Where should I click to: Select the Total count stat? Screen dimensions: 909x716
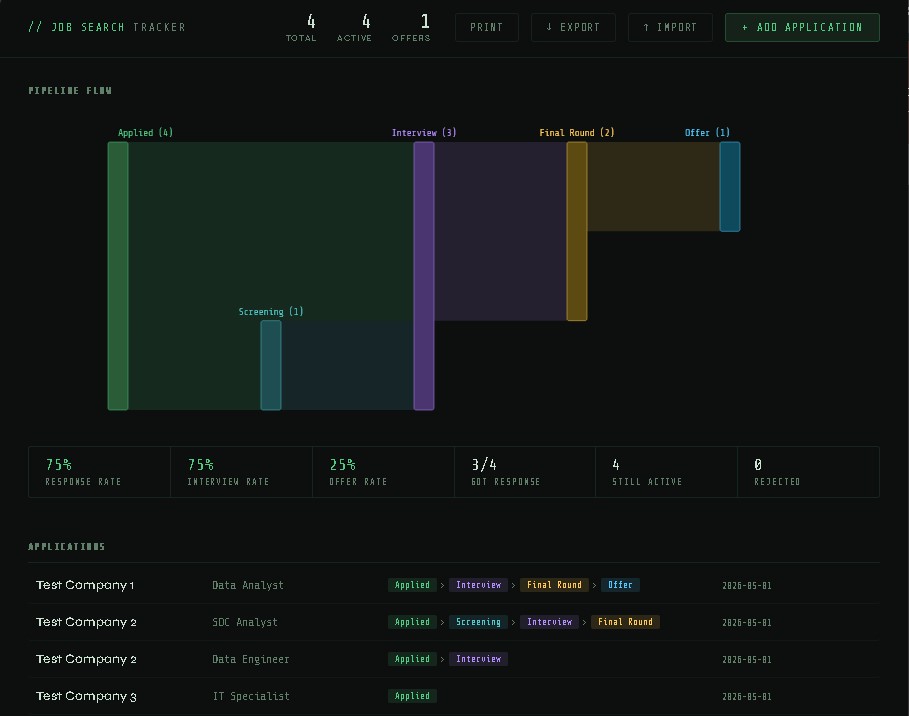(x=301, y=28)
